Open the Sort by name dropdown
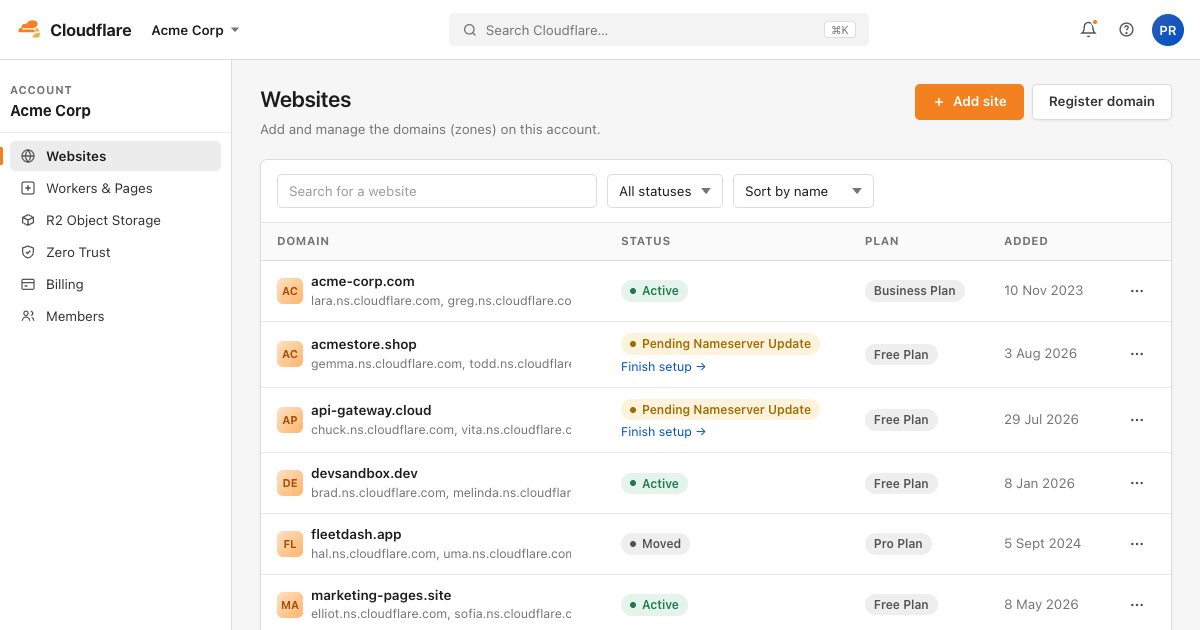1200x630 pixels. 803,191
